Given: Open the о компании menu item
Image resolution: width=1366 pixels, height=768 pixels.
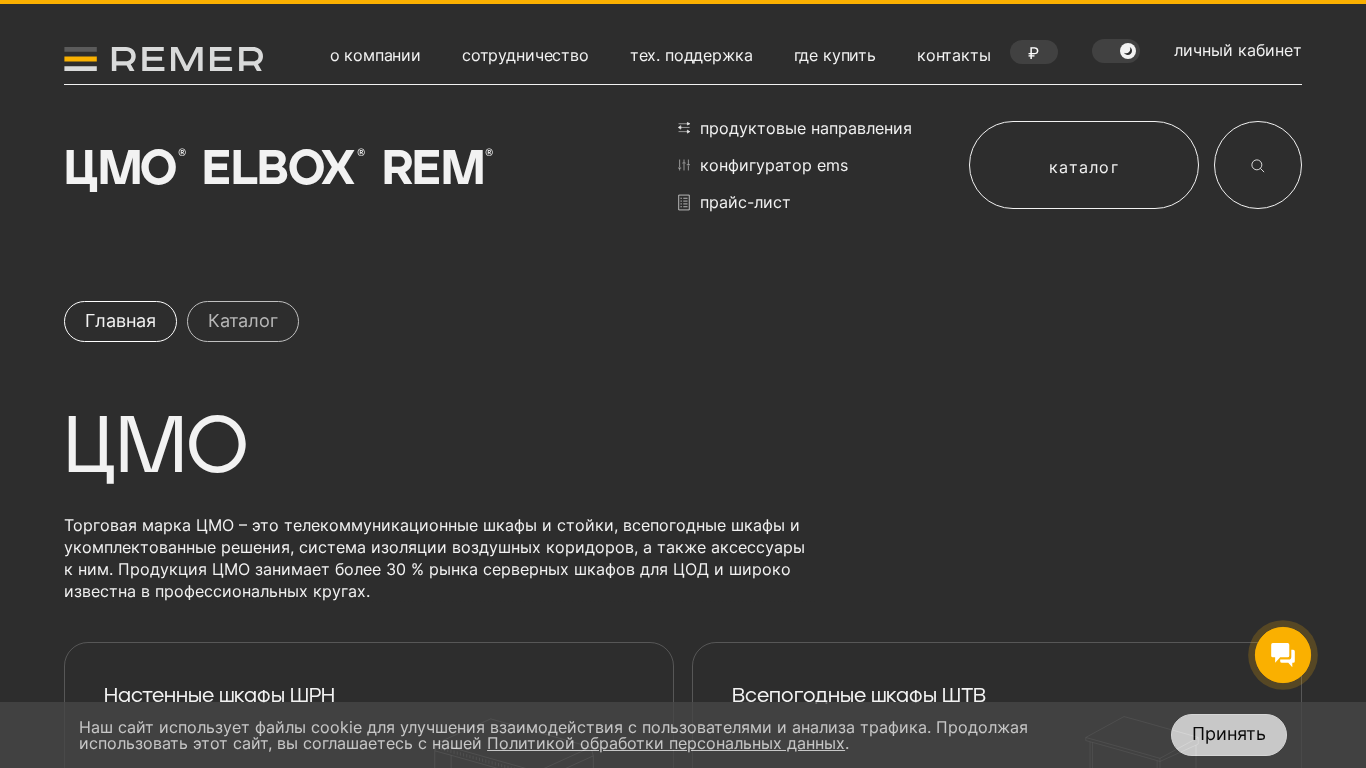Looking at the screenshot, I should [x=375, y=55].
